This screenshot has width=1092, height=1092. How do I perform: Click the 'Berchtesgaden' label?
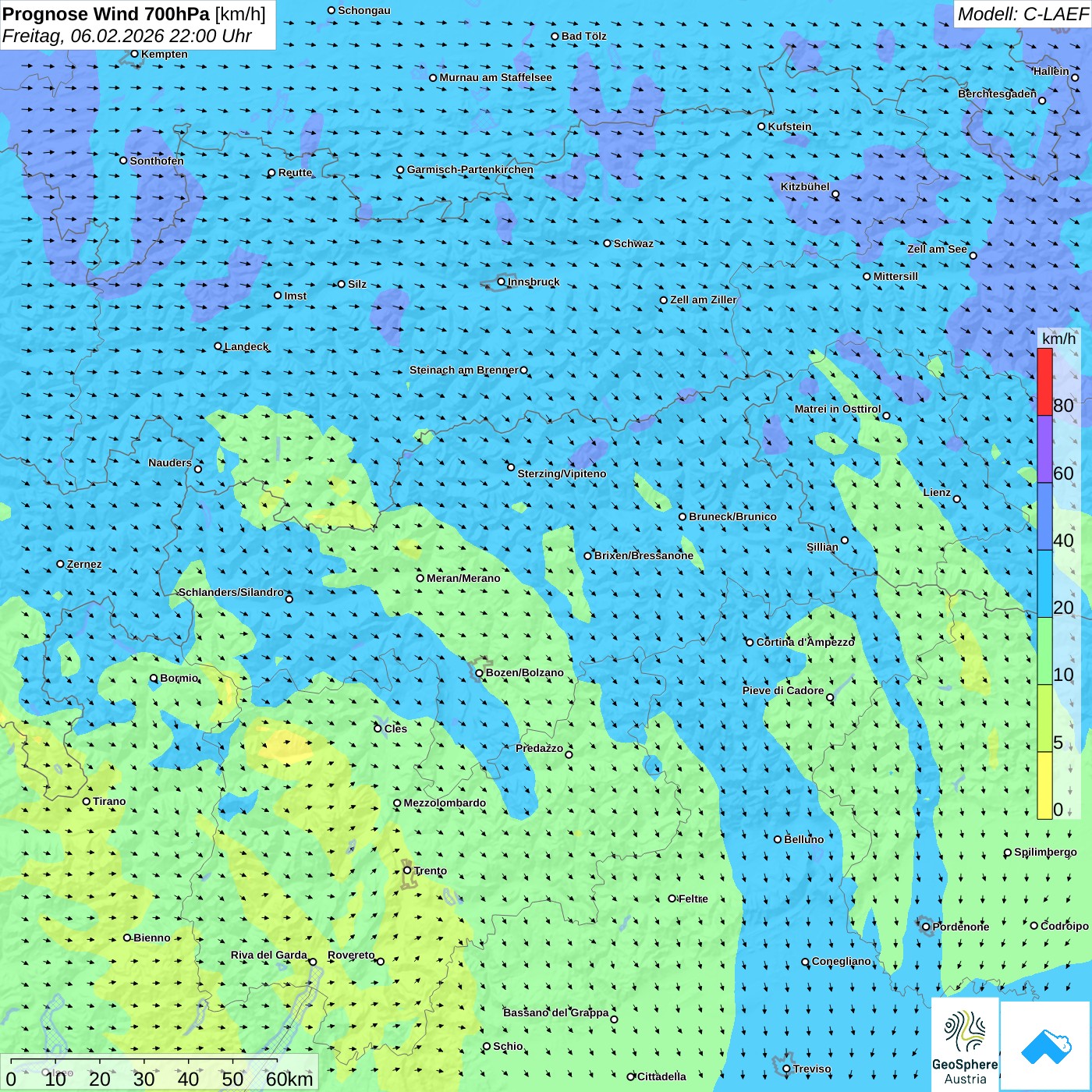998,94
